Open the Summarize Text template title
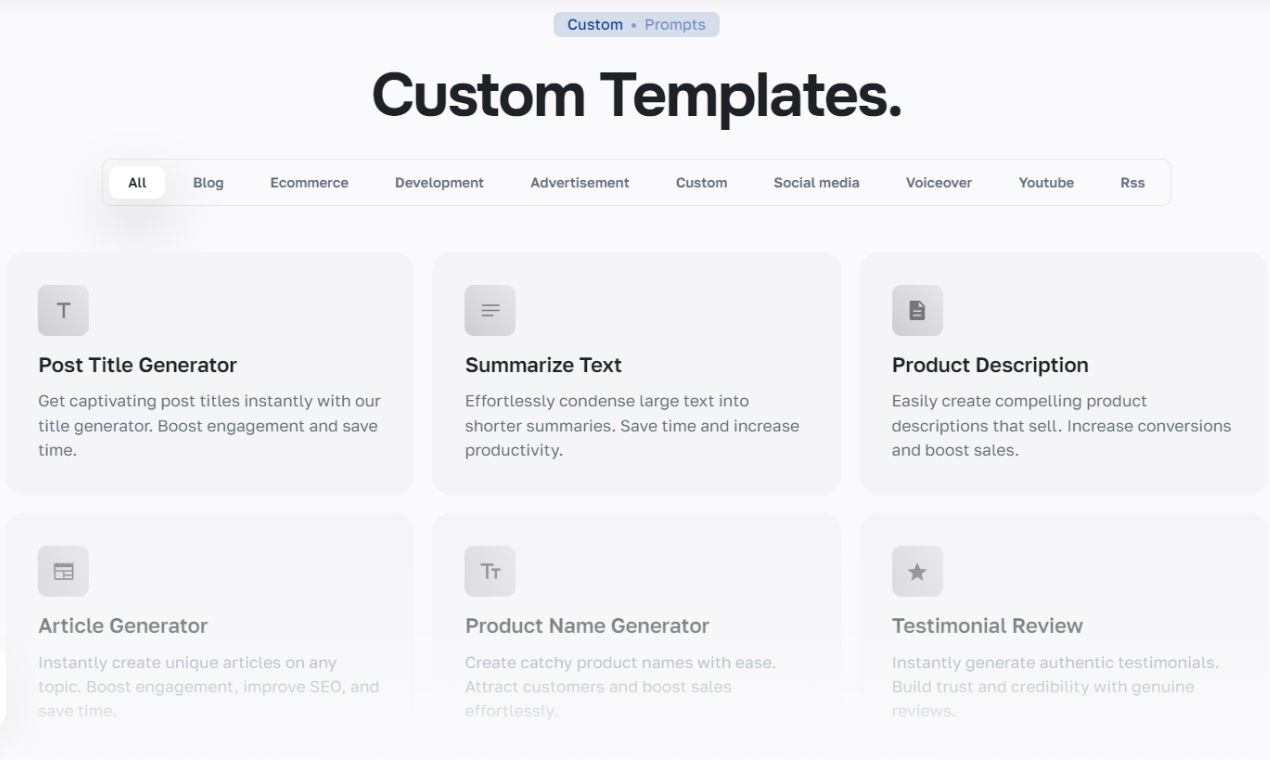1270x760 pixels. [x=543, y=365]
